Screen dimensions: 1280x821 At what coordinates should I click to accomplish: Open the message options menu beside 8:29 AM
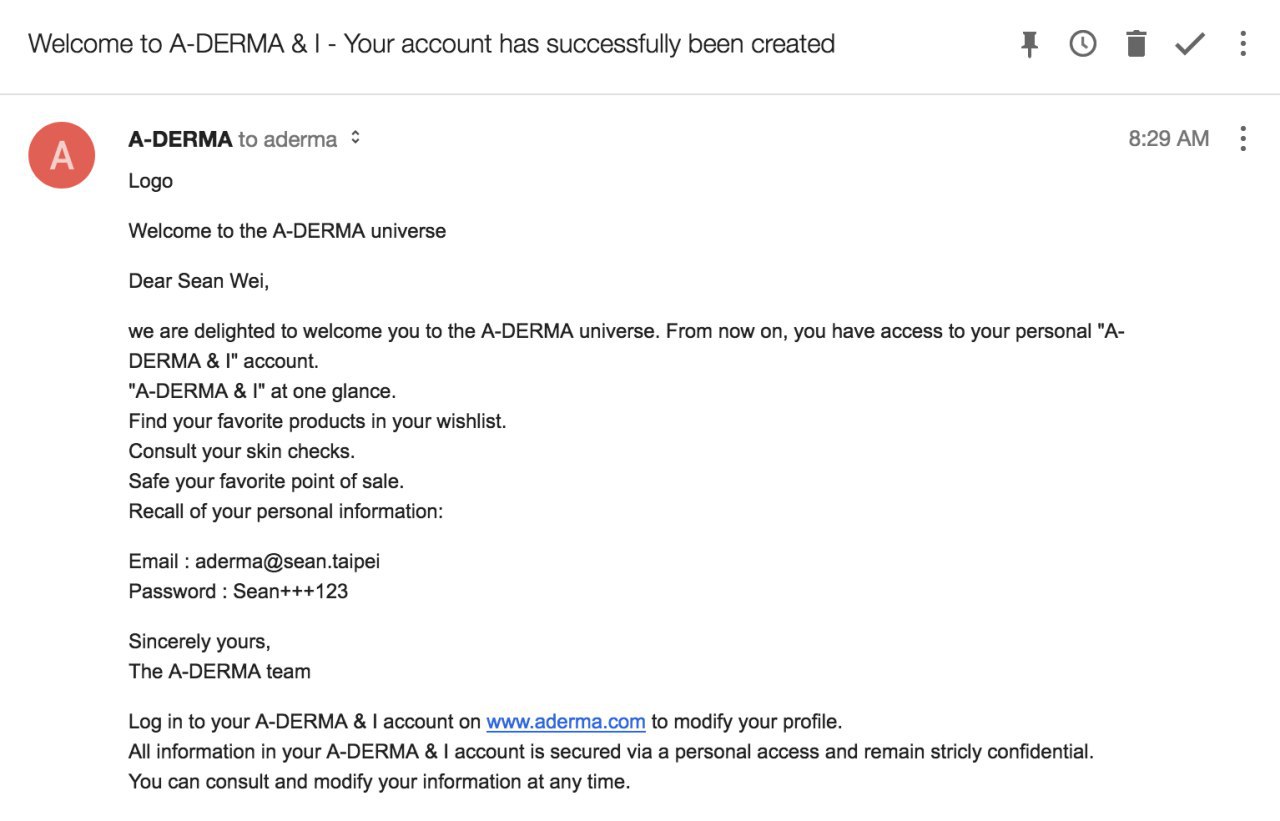(1243, 139)
